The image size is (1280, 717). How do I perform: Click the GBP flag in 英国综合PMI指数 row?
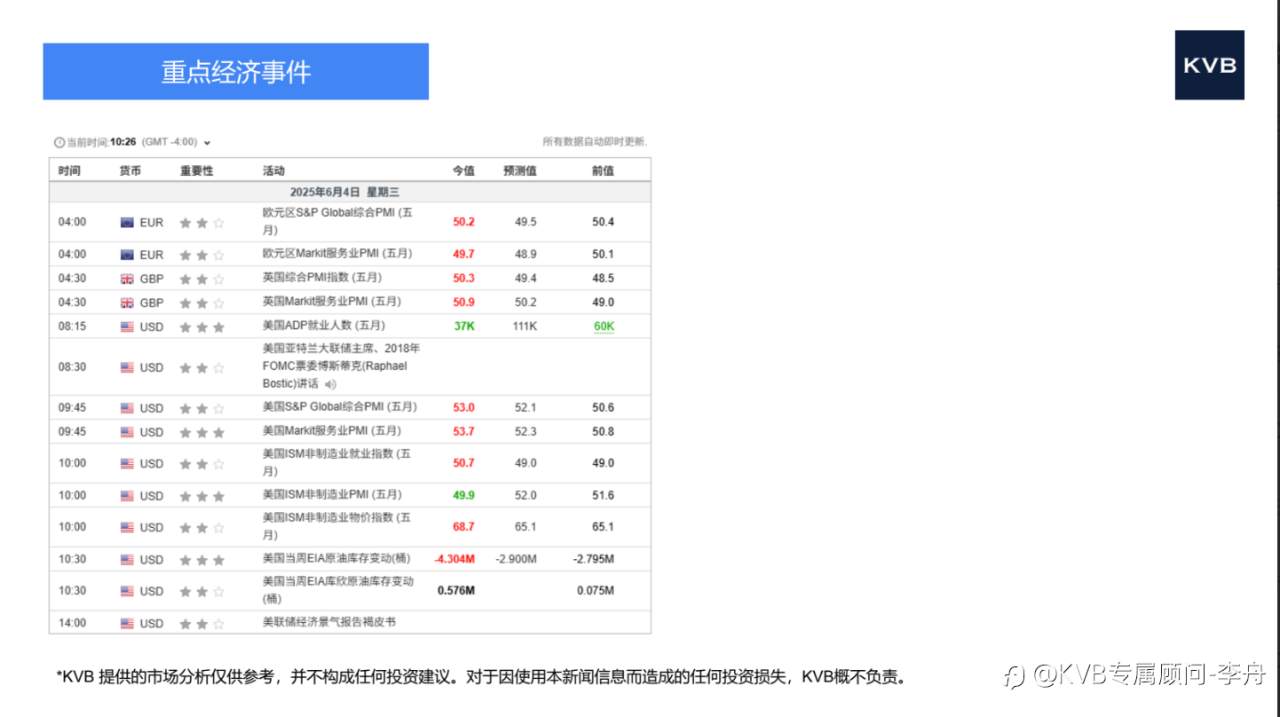pyautogui.click(x=127, y=279)
